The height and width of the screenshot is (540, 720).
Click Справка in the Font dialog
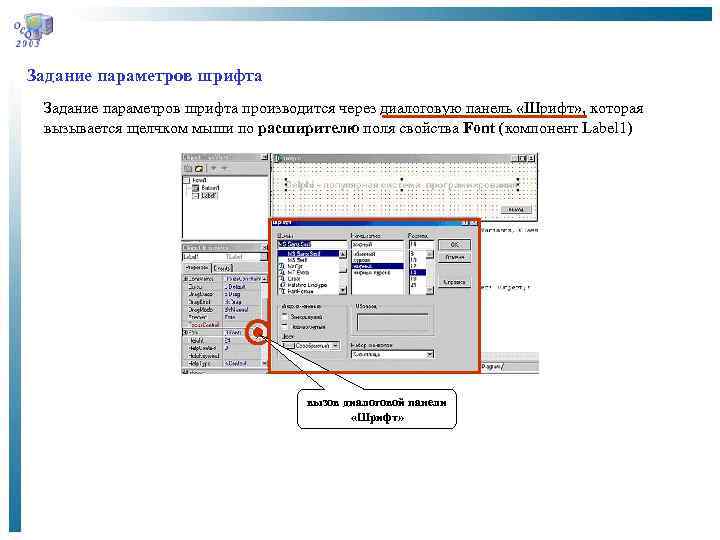click(455, 282)
